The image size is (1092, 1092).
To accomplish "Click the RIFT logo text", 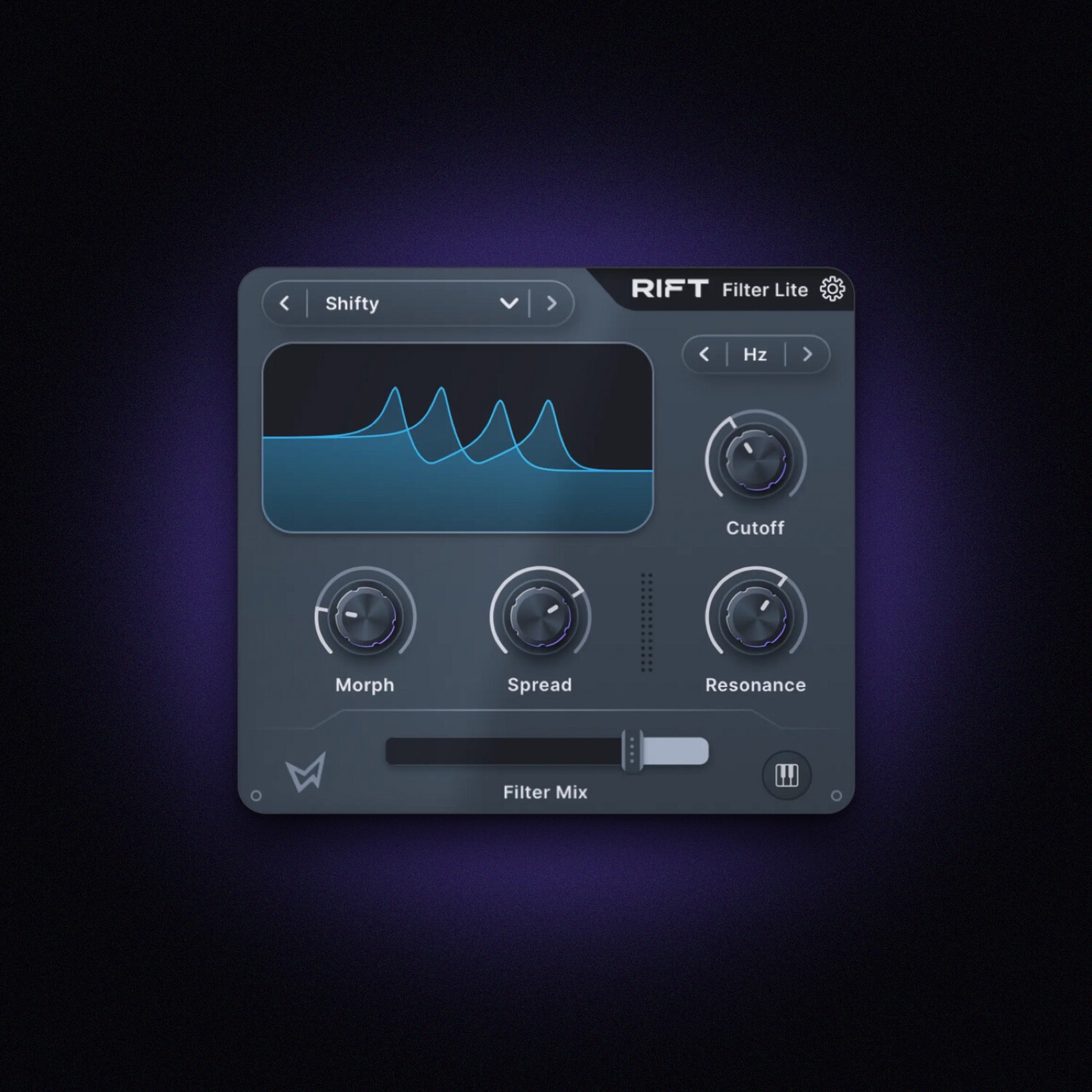I will tap(670, 289).
